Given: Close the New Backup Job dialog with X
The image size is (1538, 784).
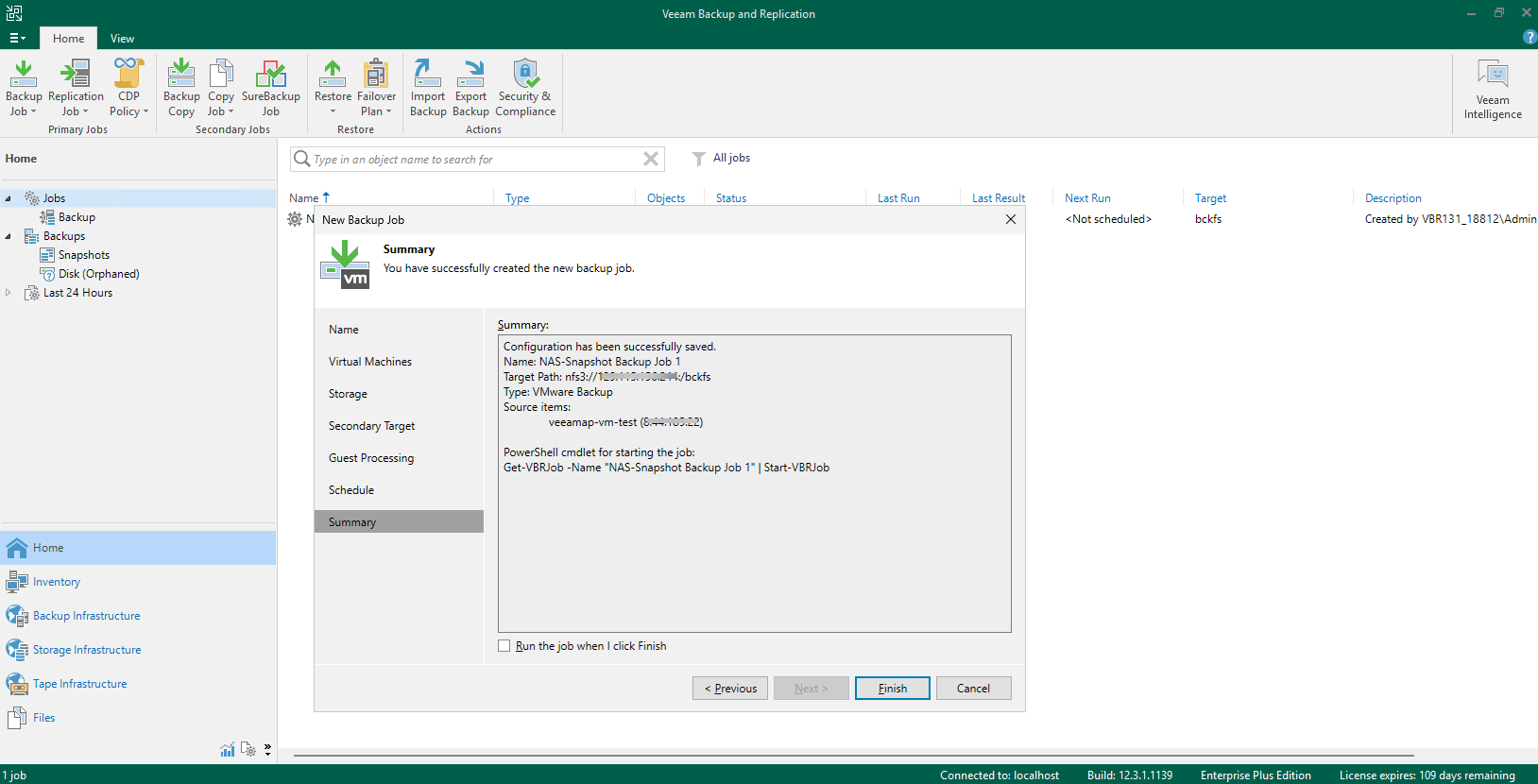Looking at the screenshot, I should 1011,219.
